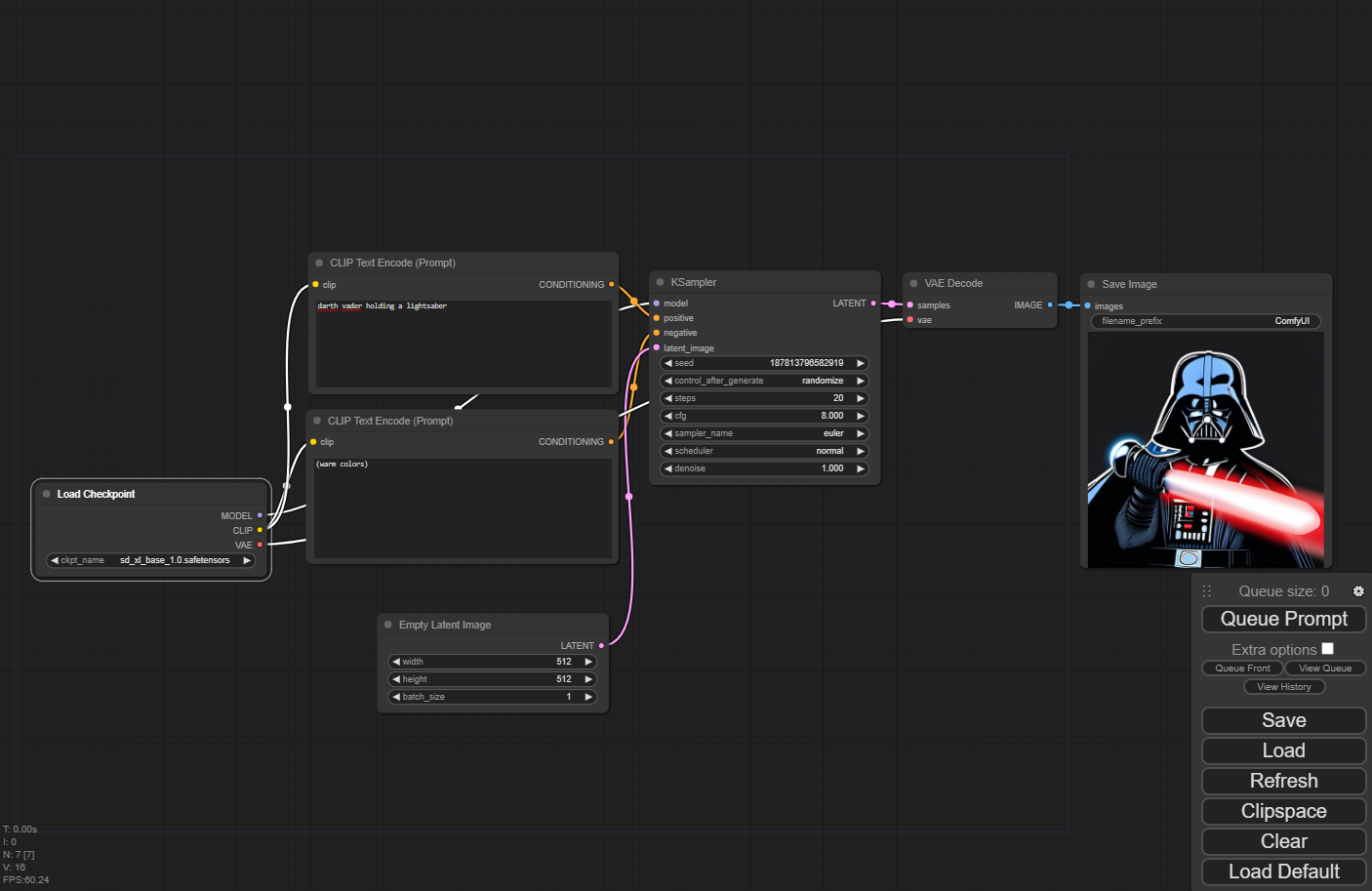Image resolution: width=1372 pixels, height=891 pixels.
Task: Open settings with the gear icon
Action: [x=1358, y=591]
